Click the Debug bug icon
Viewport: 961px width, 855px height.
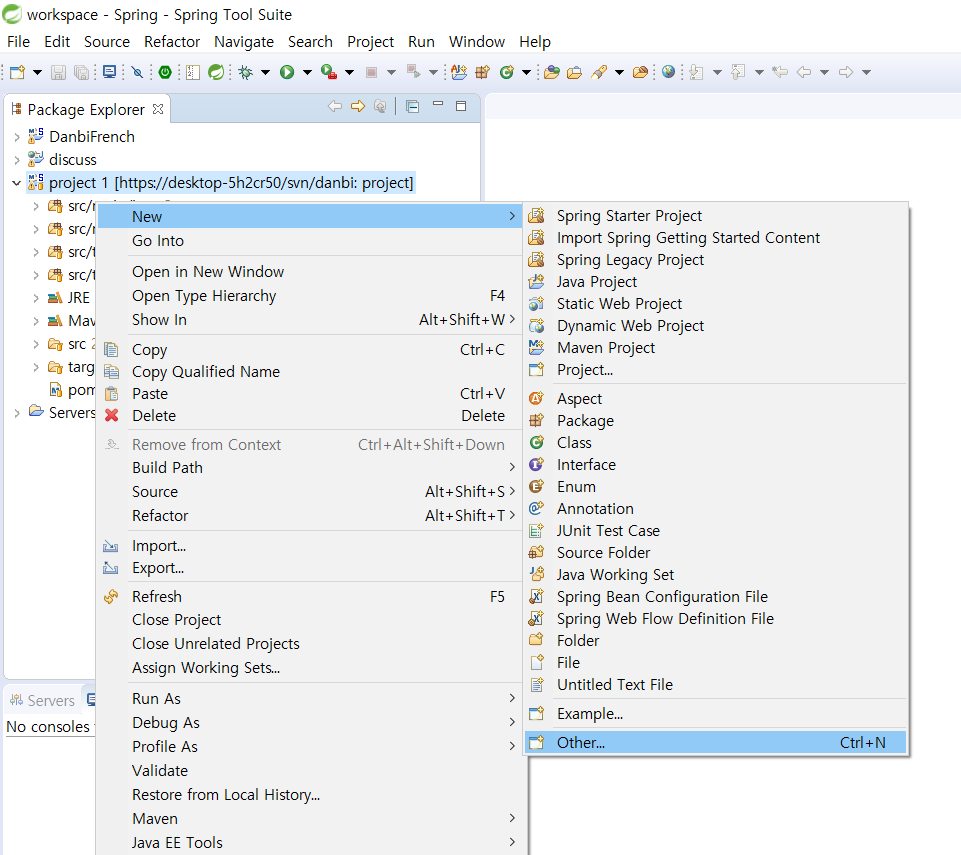click(246, 72)
